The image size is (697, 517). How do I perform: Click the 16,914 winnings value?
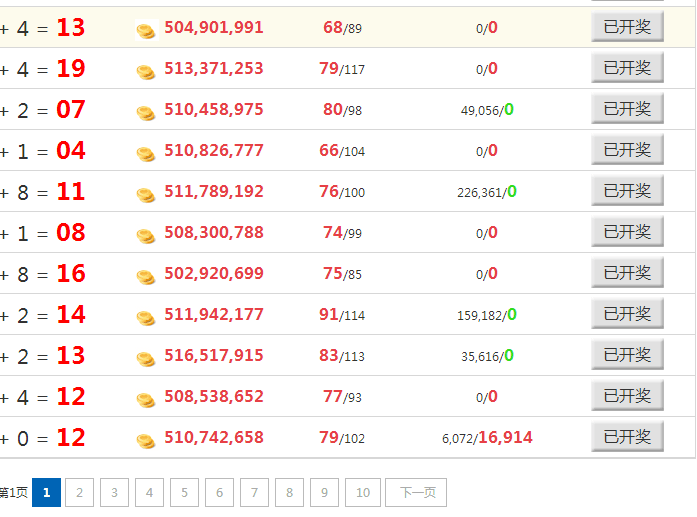point(505,438)
